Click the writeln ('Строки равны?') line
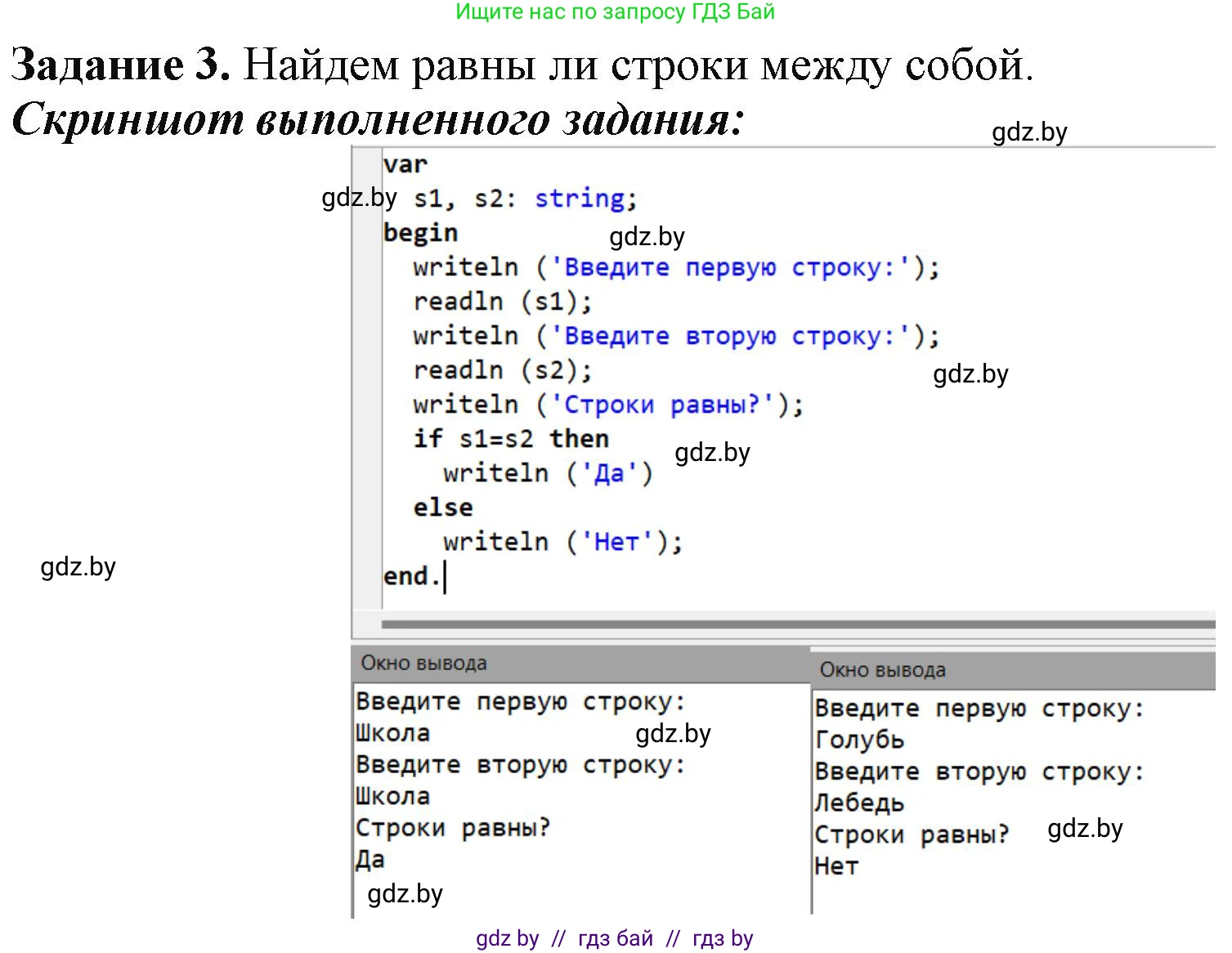The width and height of the screenshot is (1232, 953). click(607, 404)
